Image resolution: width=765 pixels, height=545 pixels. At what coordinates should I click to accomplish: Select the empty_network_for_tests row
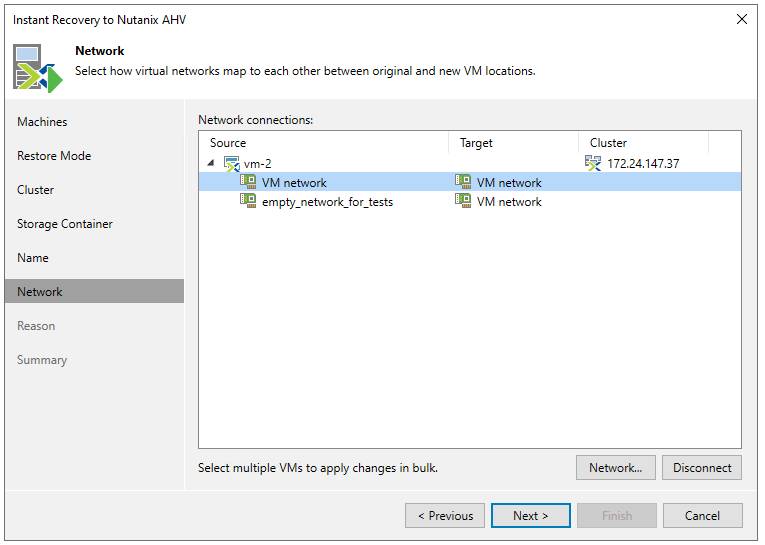(470, 202)
